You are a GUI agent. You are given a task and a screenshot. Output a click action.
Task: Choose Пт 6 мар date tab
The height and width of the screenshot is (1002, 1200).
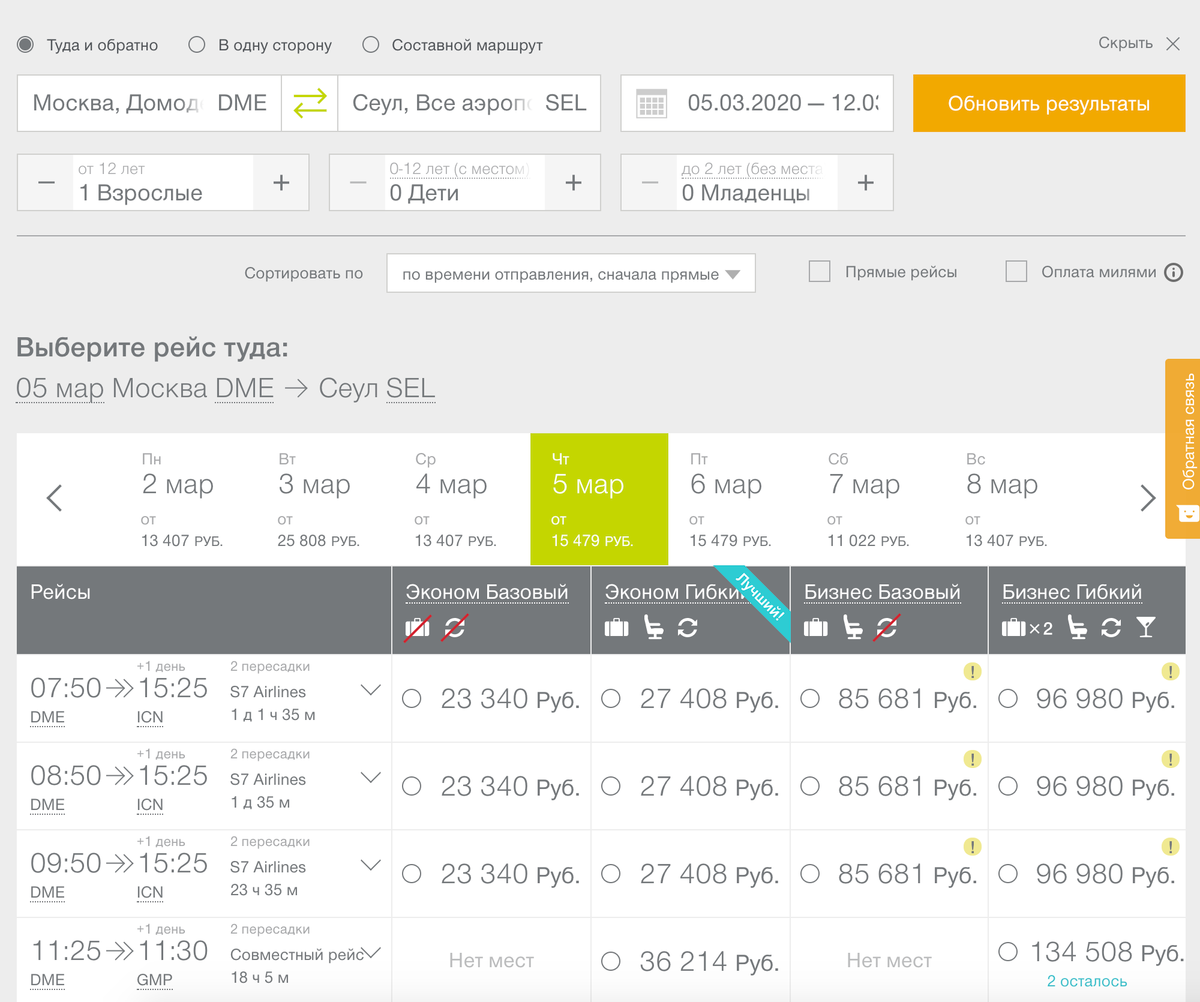737,499
